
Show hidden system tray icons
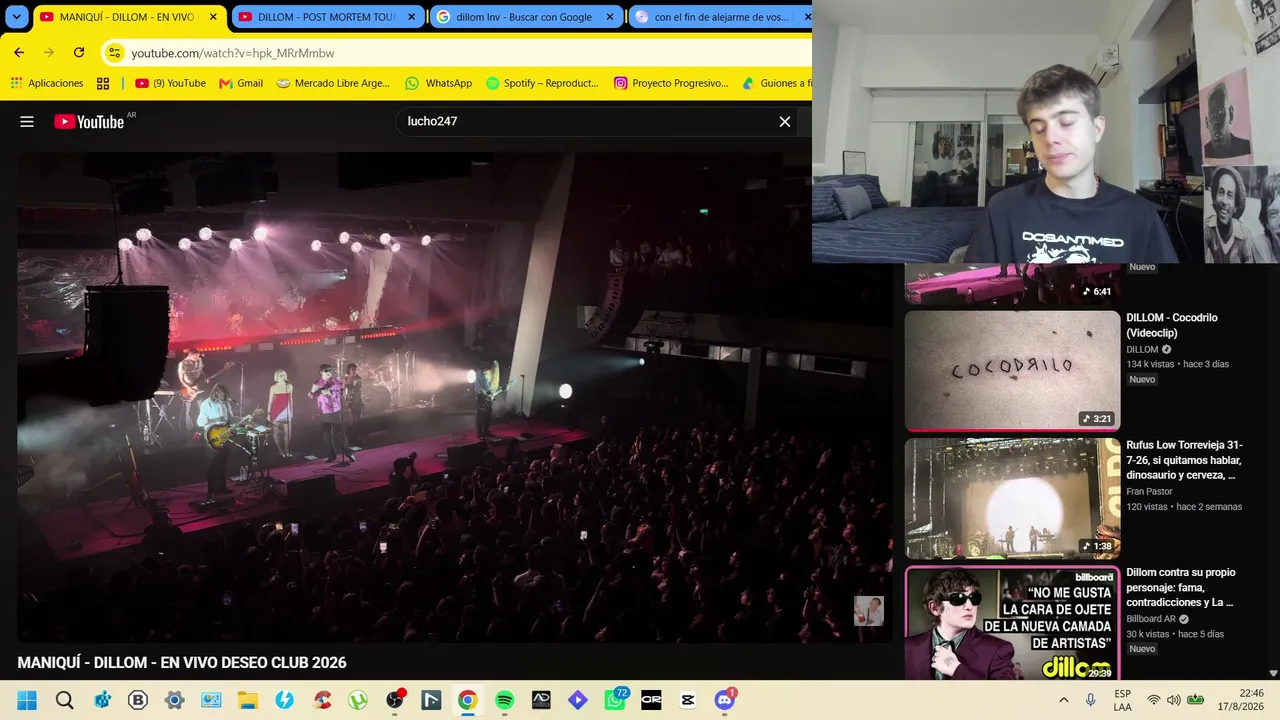1063,700
